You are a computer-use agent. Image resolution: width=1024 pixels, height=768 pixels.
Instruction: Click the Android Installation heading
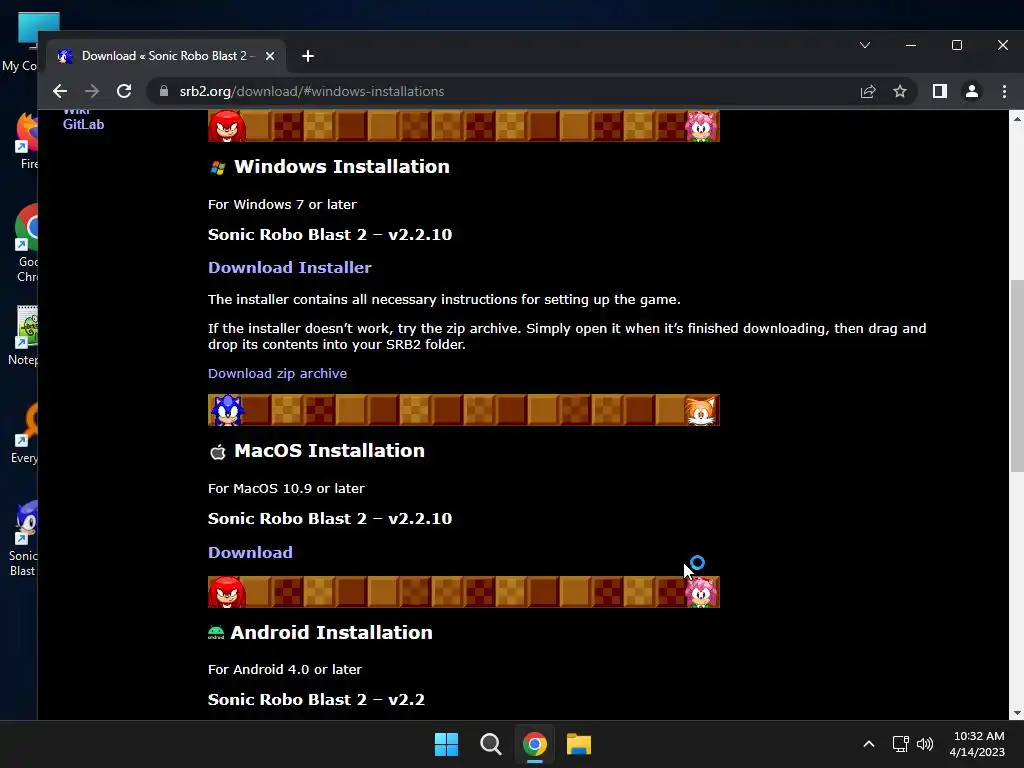(331, 632)
